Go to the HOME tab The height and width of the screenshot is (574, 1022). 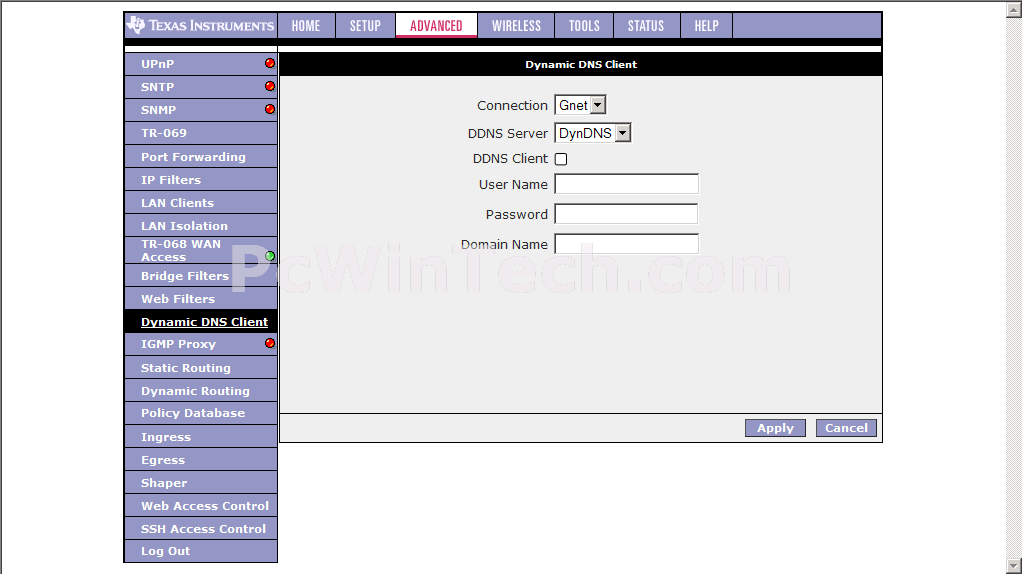[x=306, y=25]
